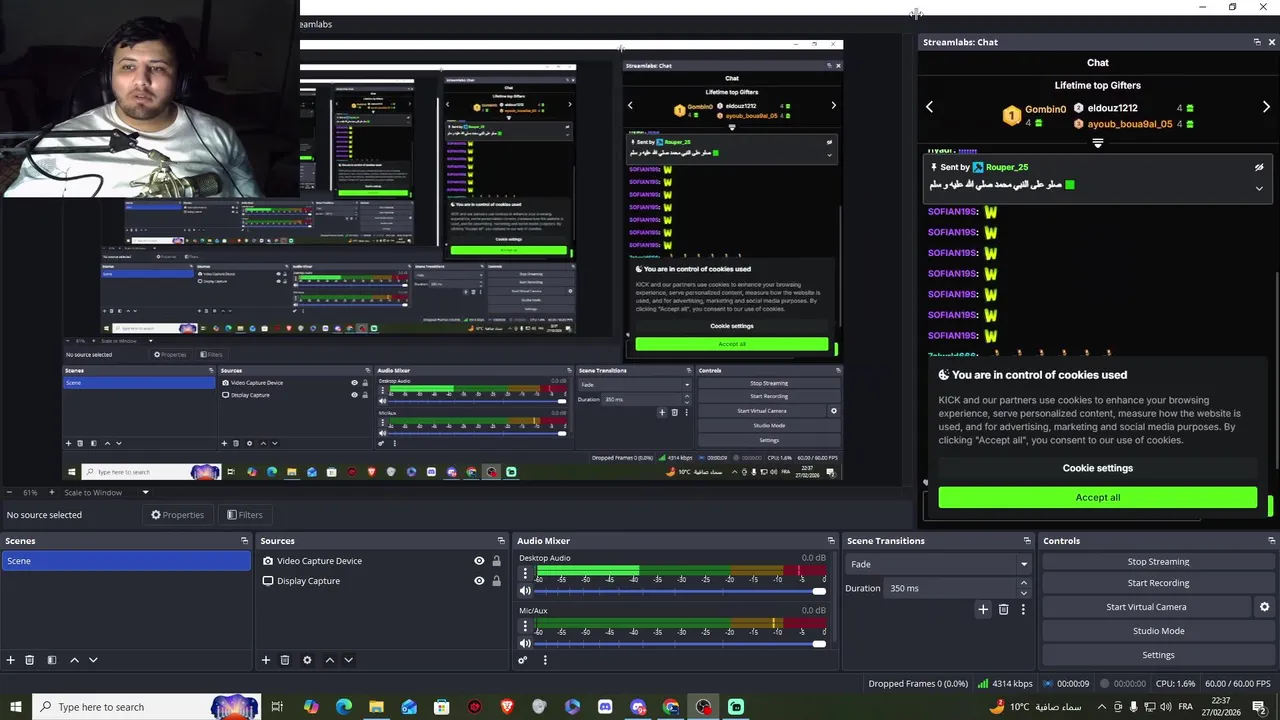Viewport: 1280px width, 720px height.
Task: Open the OBS Studio taskbar icon
Action: click(704, 707)
